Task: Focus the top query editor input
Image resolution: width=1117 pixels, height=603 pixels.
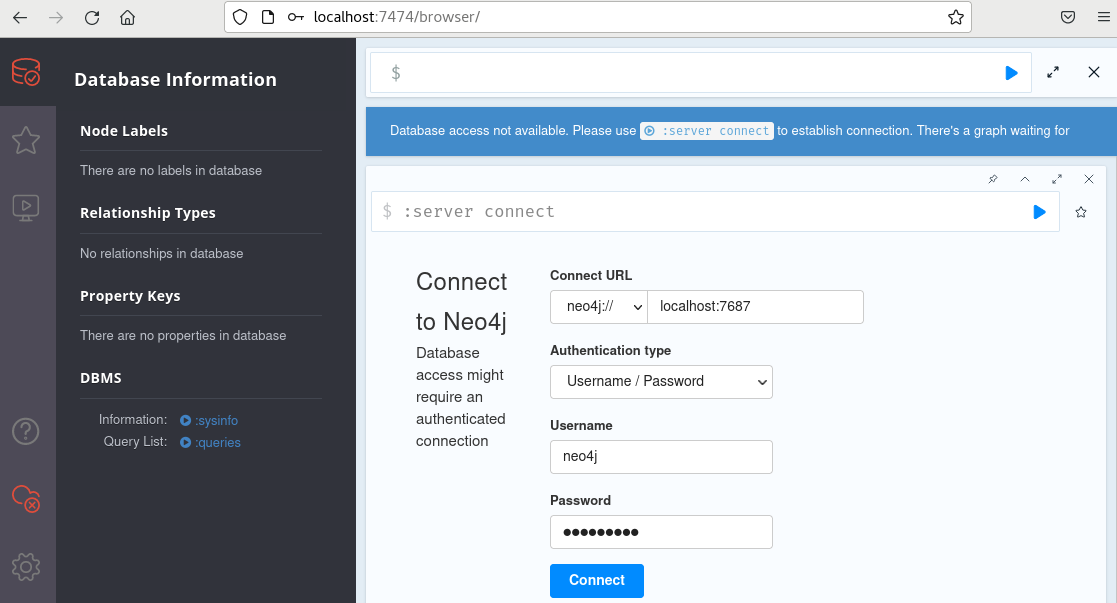Action: [698, 73]
